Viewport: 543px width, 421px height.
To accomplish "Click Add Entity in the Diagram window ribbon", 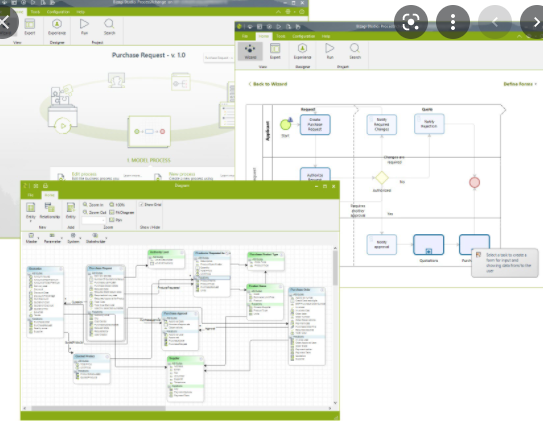I will pos(71,211).
